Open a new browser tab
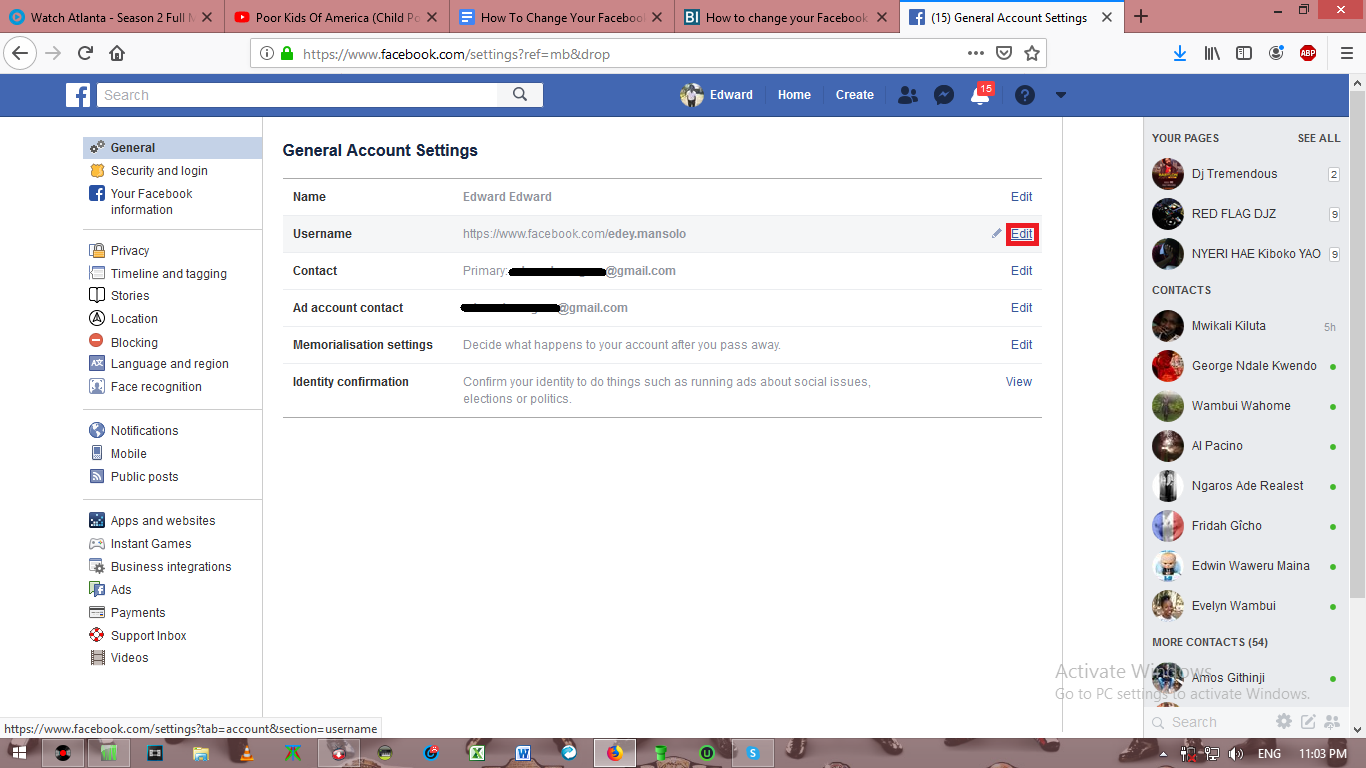Image resolution: width=1366 pixels, height=768 pixels. pos(1141,16)
